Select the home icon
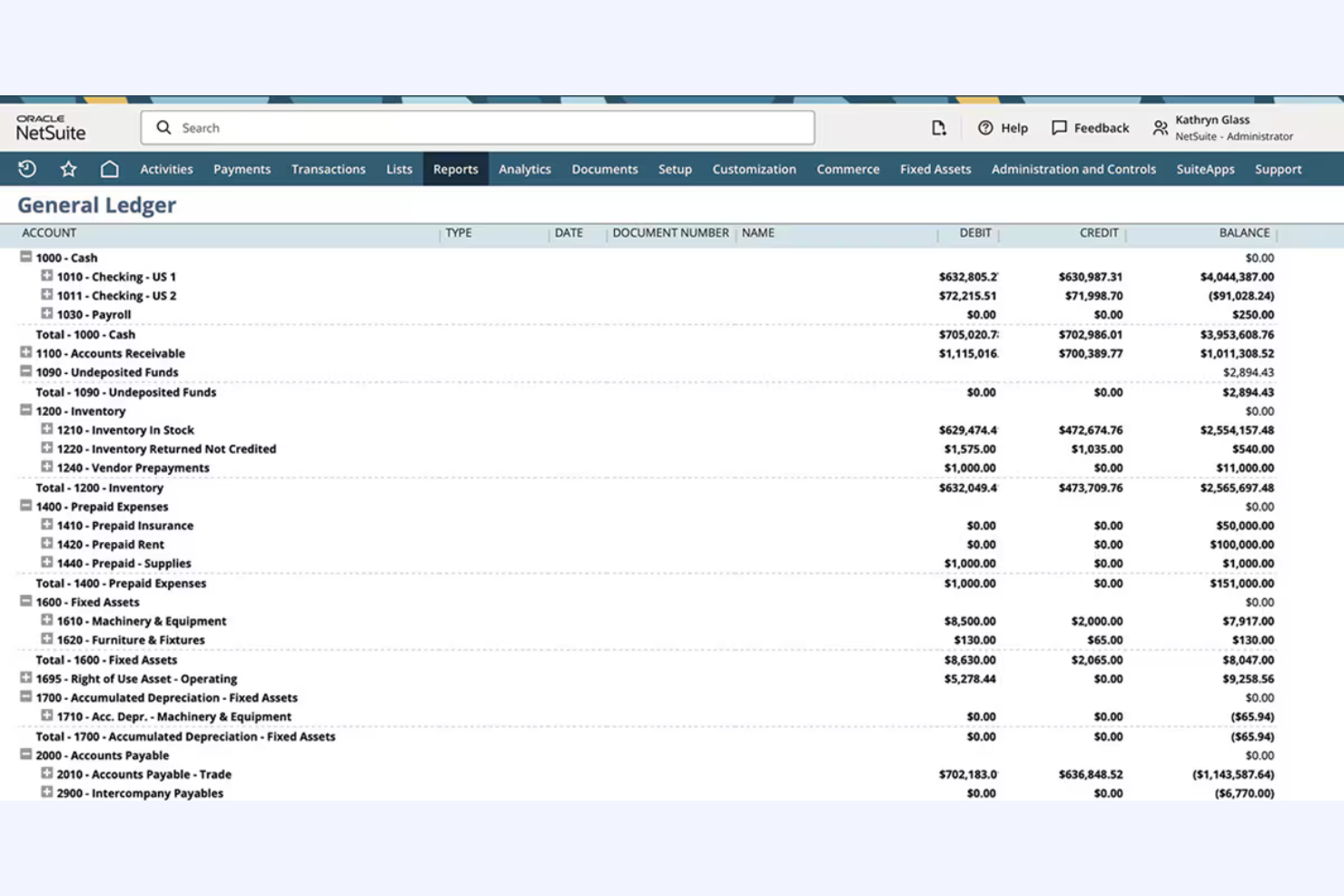This screenshot has height=896, width=1344. [x=109, y=169]
